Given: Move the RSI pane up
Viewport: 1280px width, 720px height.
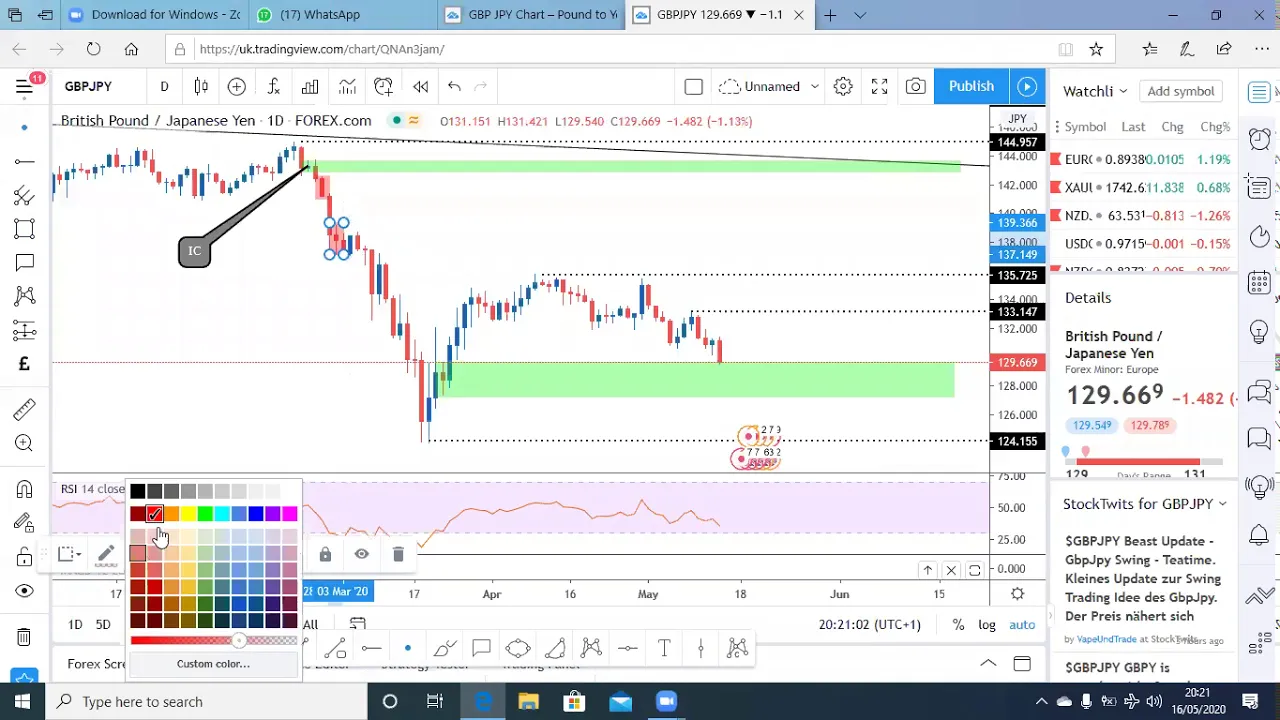Looking at the screenshot, I should 928,570.
